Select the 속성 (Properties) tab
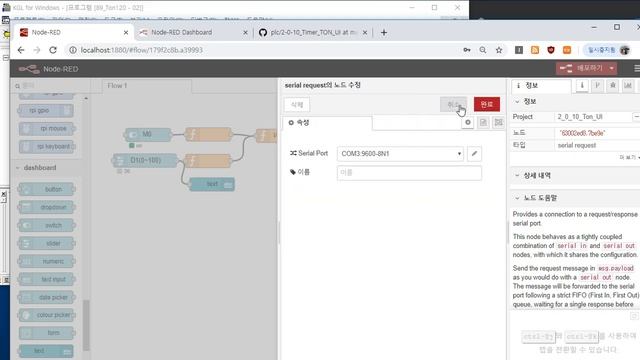The image size is (640, 360). coord(327,123)
